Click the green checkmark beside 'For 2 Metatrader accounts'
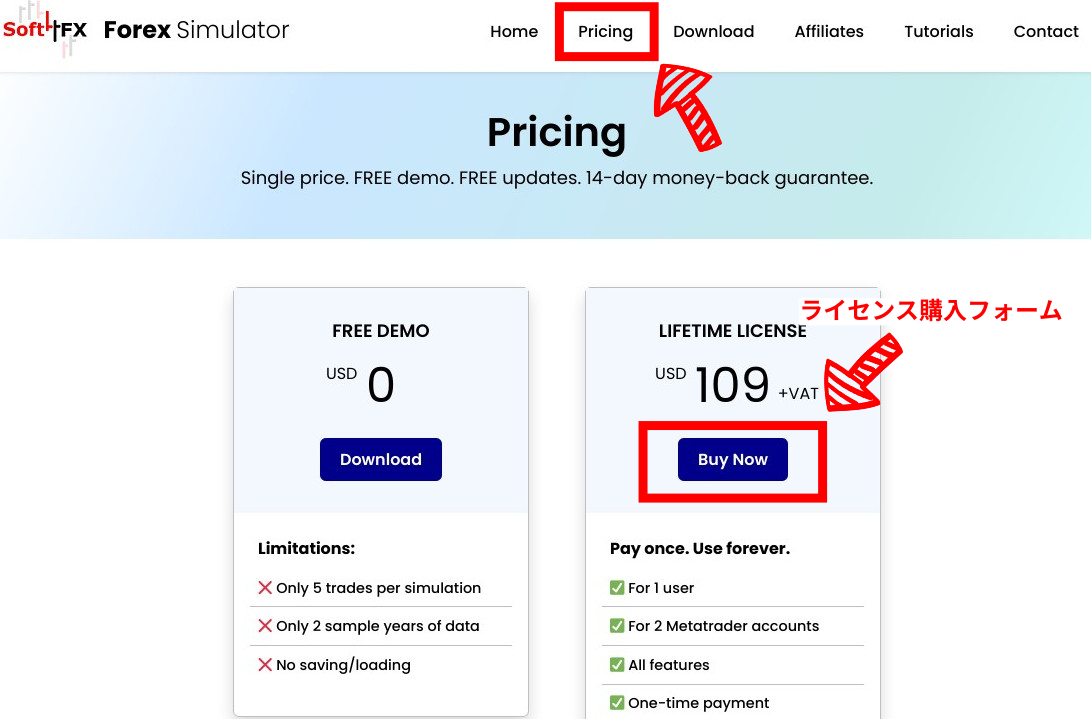Viewport: 1091px width, 719px height. 617,626
